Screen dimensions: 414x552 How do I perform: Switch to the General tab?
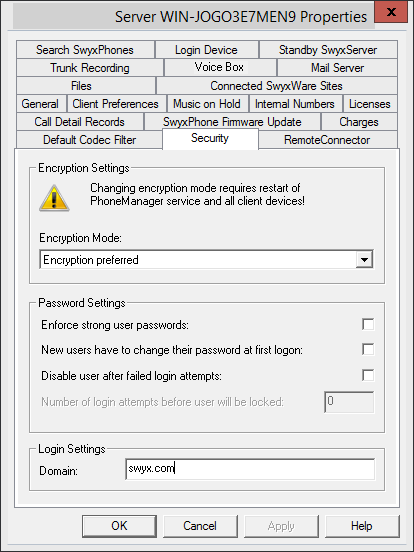pos(41,104)
